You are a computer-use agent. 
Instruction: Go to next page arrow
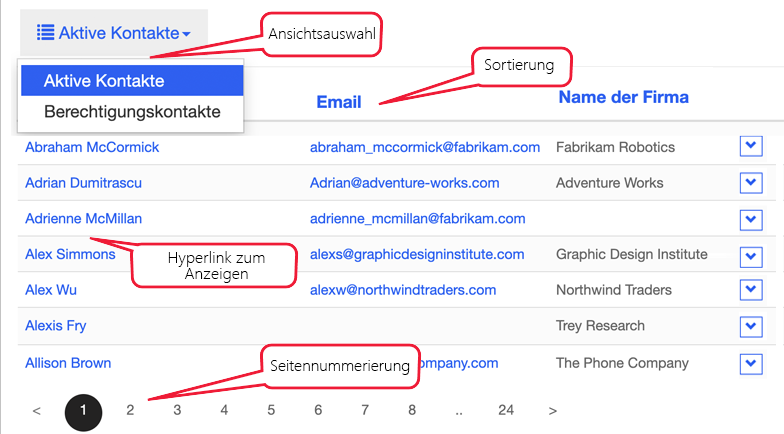(x=553, y=410)
